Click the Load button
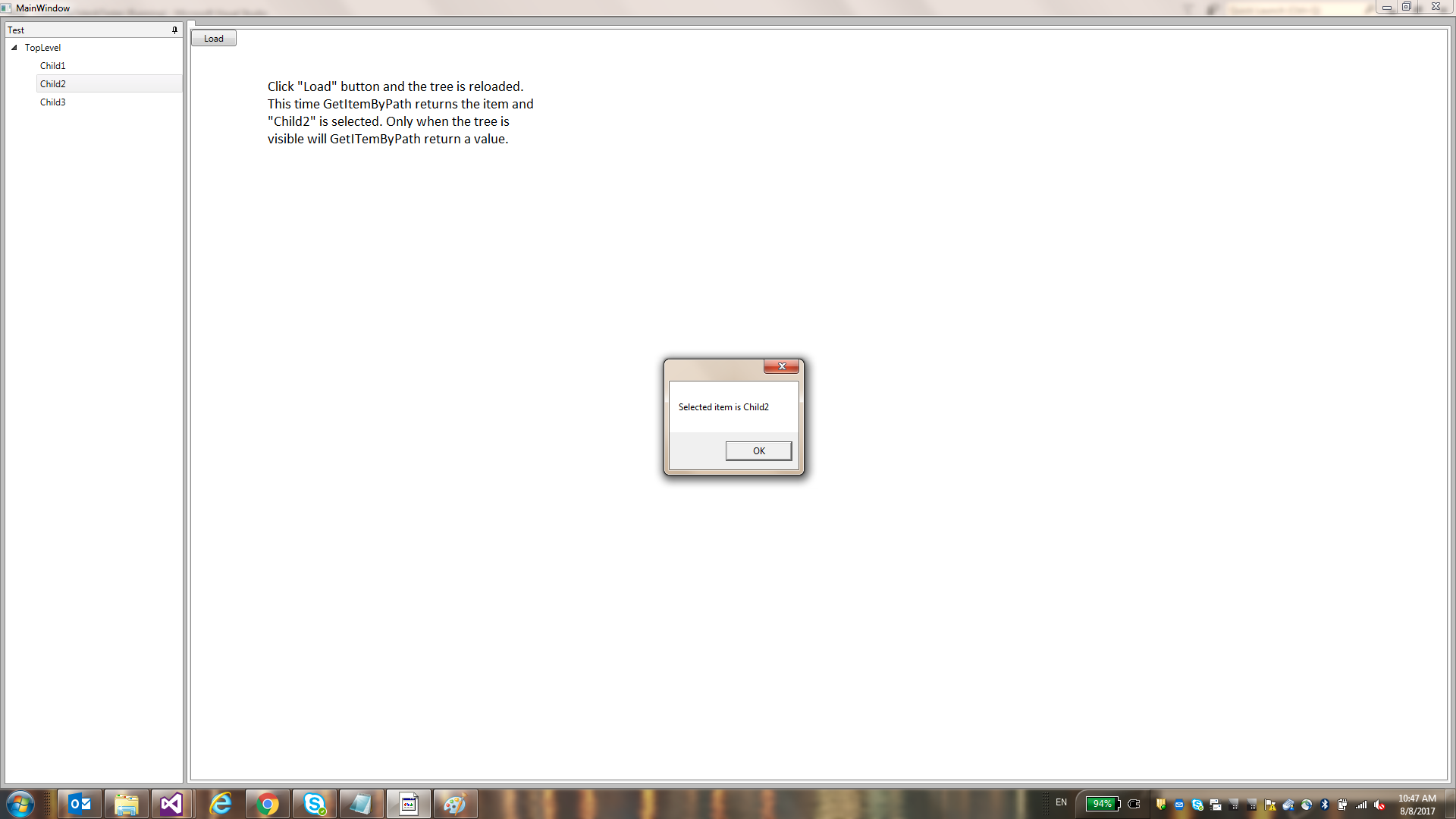The image size is (1456, 819). pos(214,39)
